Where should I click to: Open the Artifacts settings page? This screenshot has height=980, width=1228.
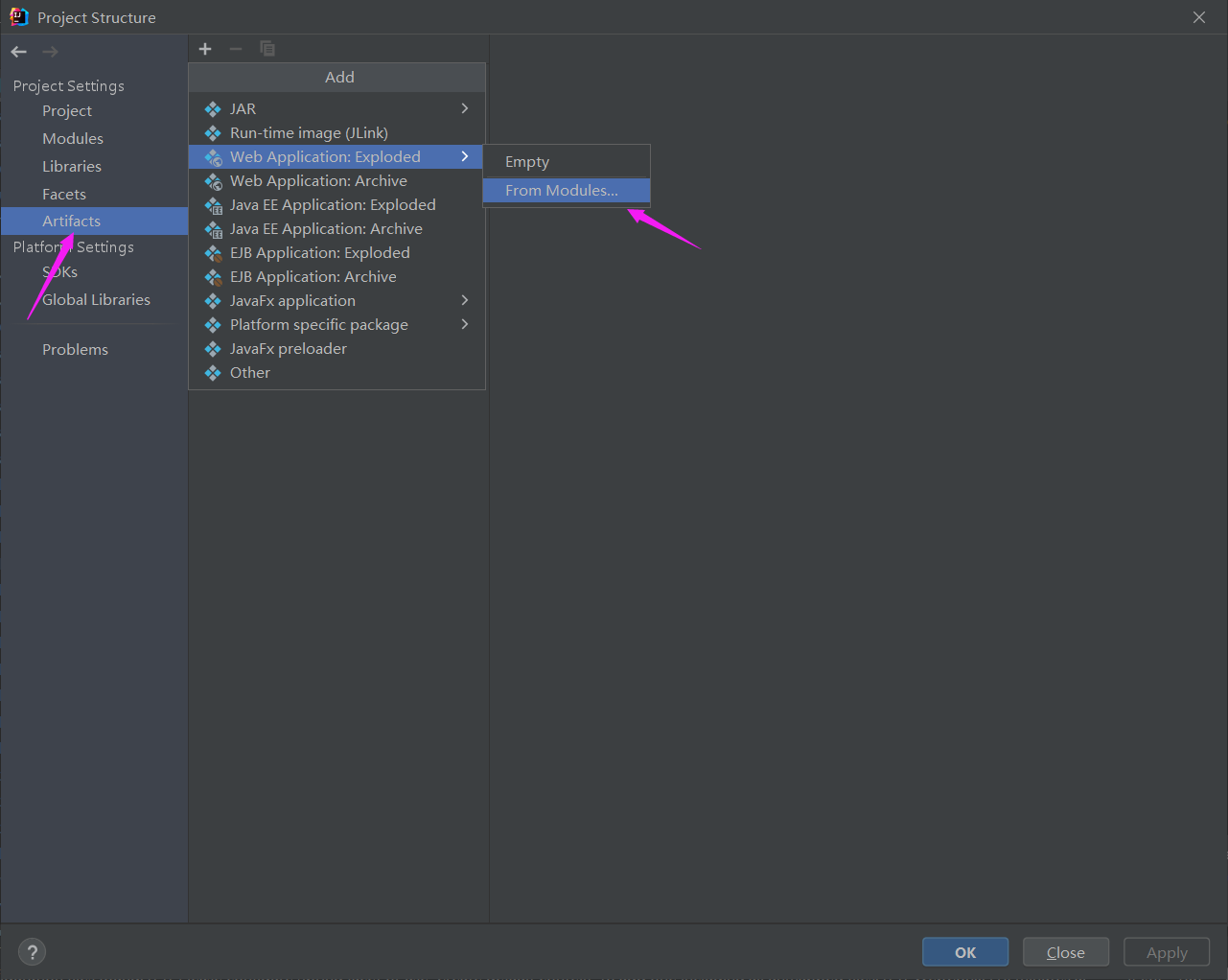[x=94, y=222]
